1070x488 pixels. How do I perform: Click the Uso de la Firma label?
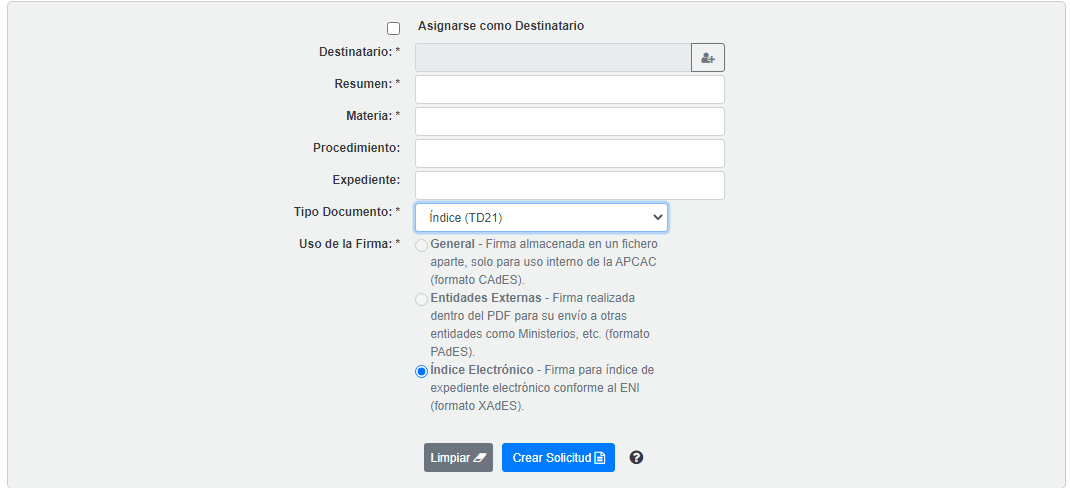pyautogui.click(x=349, y=244)
